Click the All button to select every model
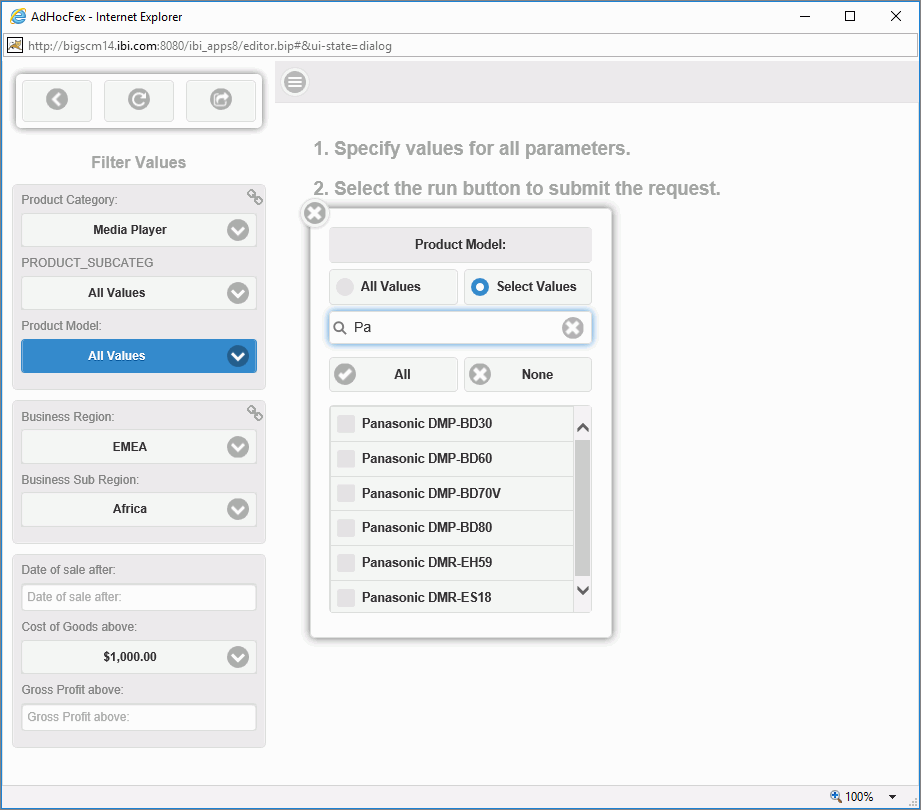The width and height of the screenshot is (921, 810). point(393,374)
